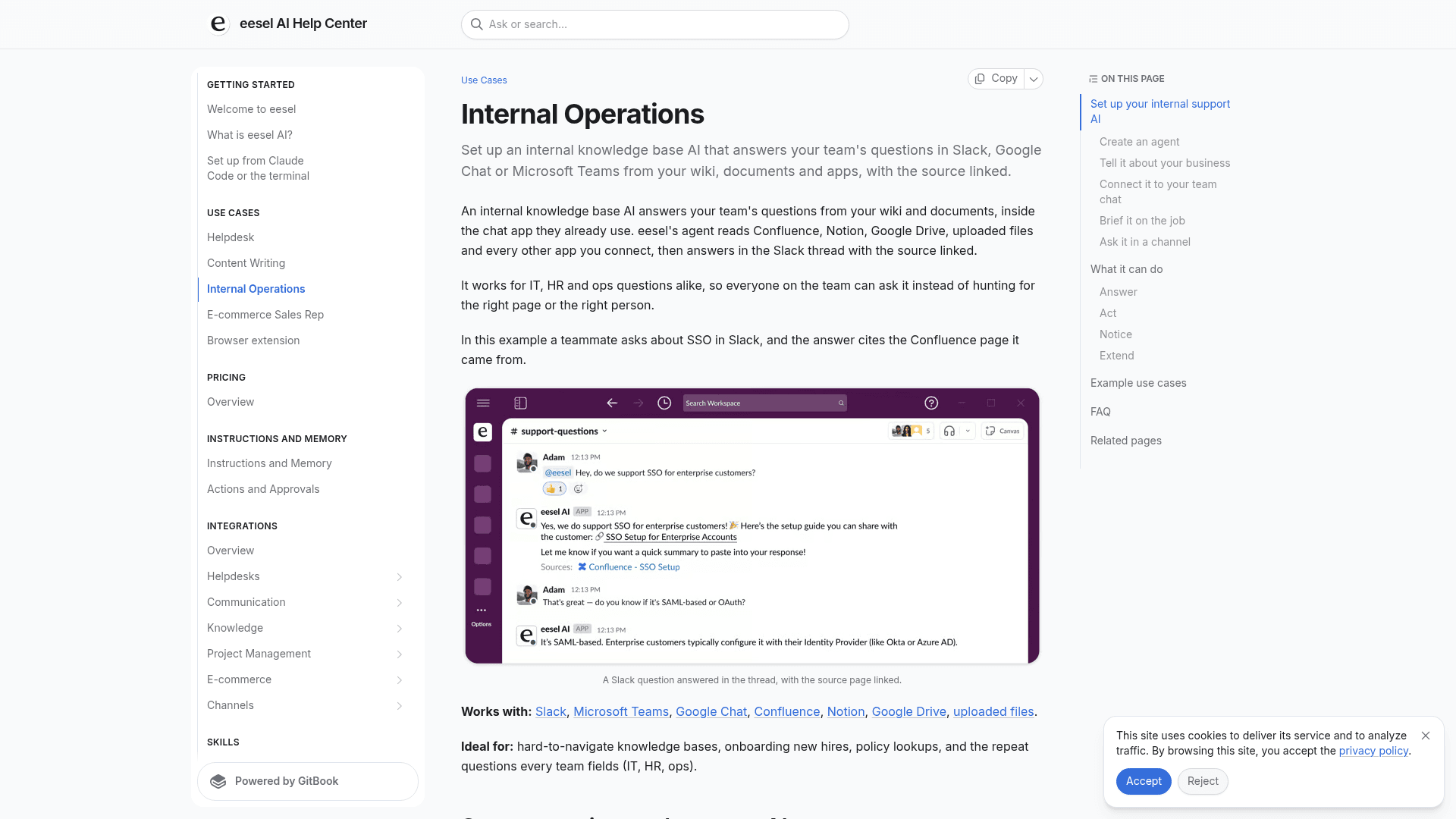Screen dimensions: 1456x819
Task: Click Powered by GitBook button
Action: [308, 782]
